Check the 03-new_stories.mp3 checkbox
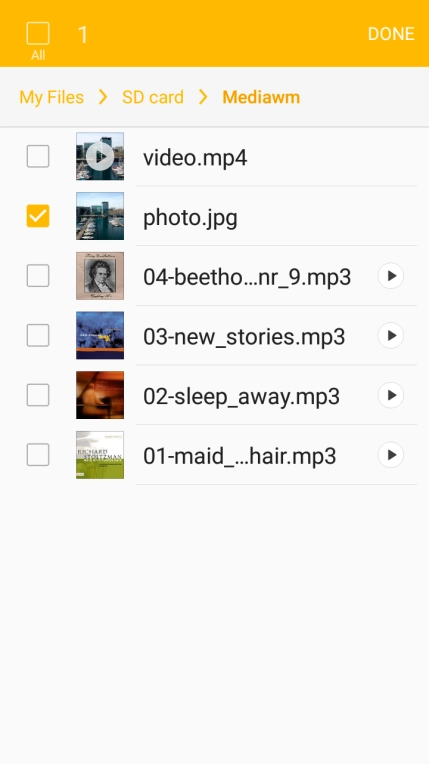This screenshot has width=429, height=764. 38,335
